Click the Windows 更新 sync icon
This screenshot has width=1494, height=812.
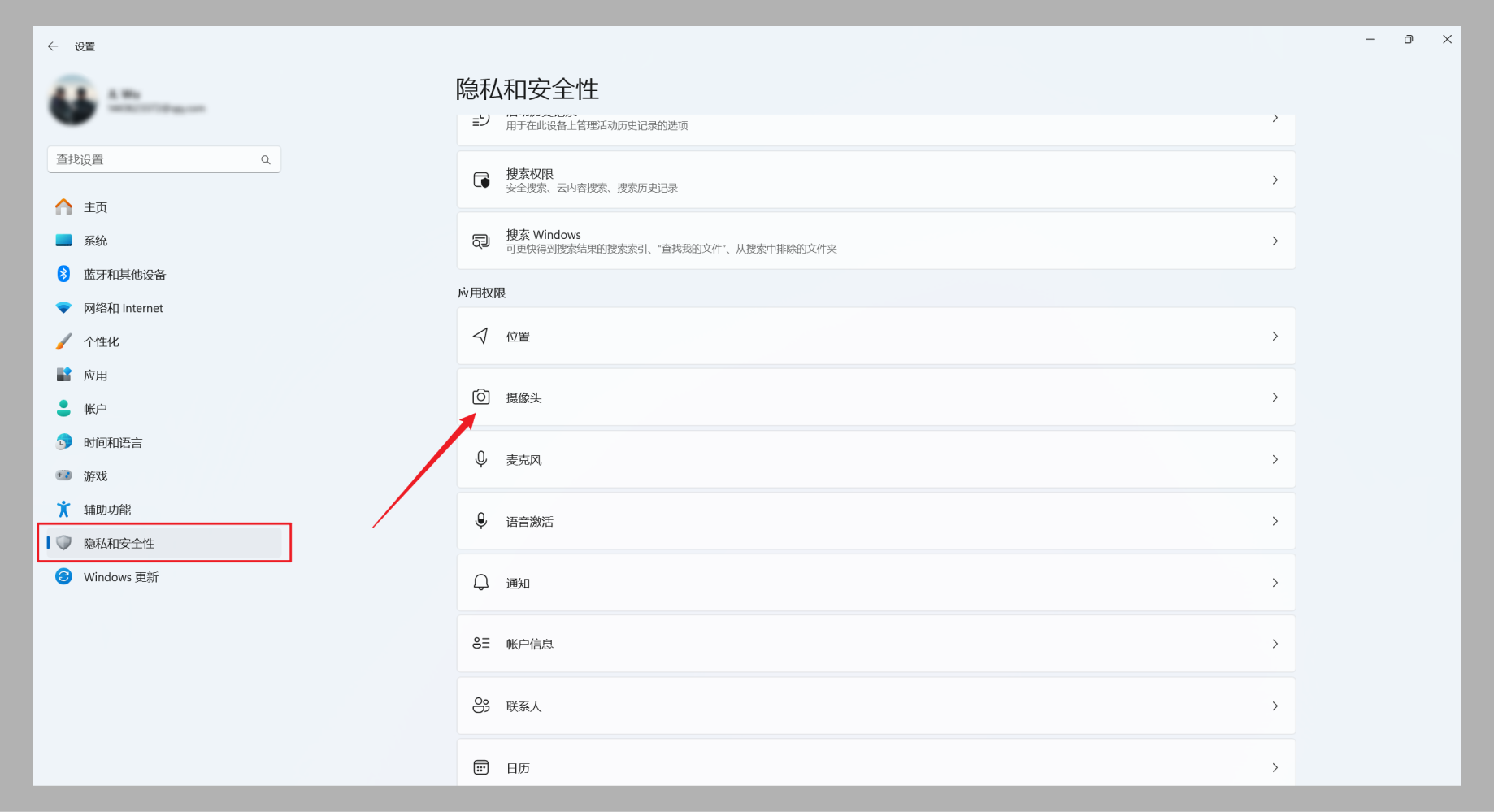[63, 576]
